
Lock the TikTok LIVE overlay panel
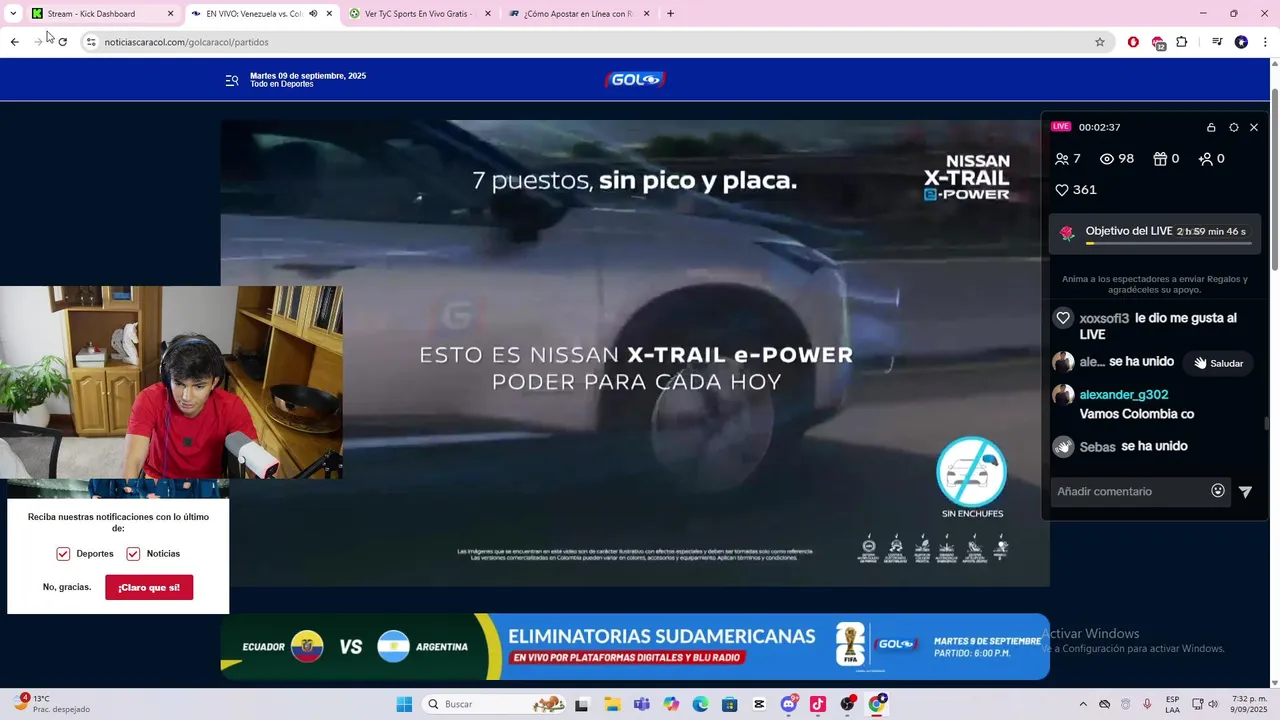pos(1211,127)
